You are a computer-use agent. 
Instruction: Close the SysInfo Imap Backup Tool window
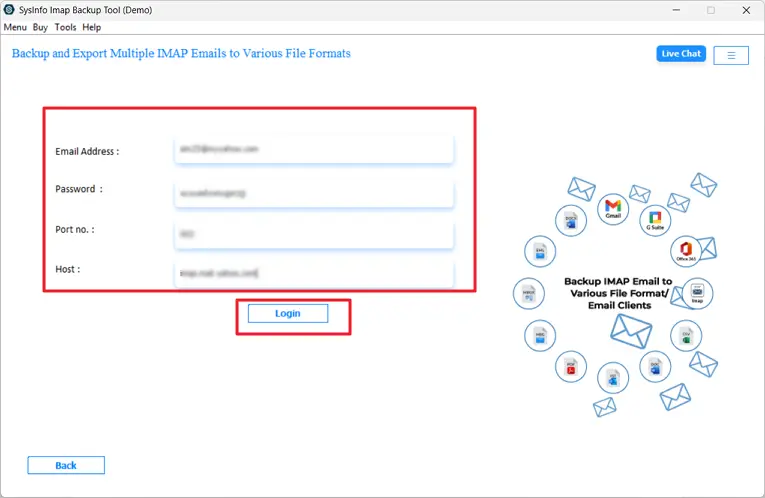tap(746, 10)
